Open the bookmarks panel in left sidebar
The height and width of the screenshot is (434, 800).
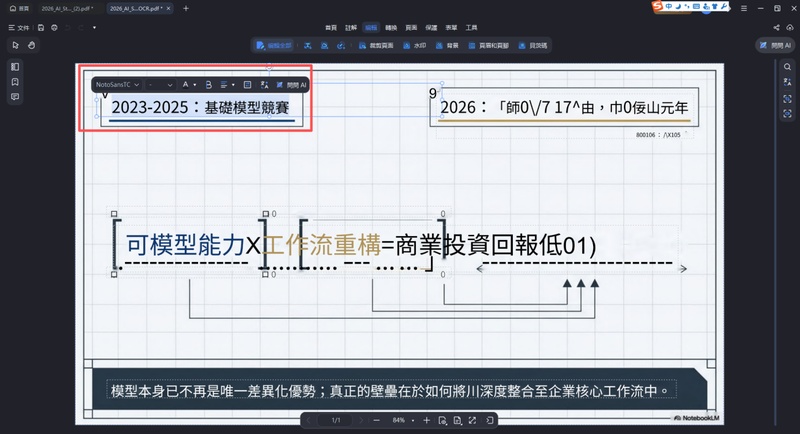click(15, 82)
